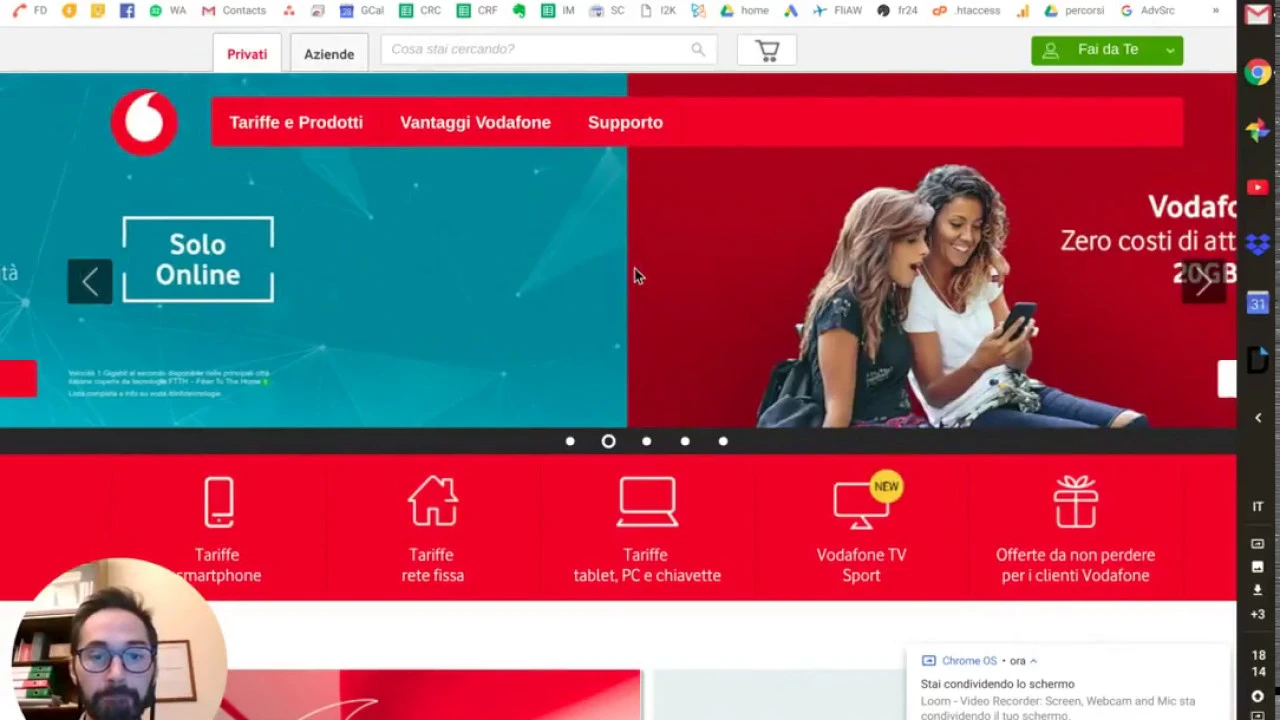1280x720 pixels.
Task: Open Tariffe rete fissa link
Action: [x=432, y=565]
